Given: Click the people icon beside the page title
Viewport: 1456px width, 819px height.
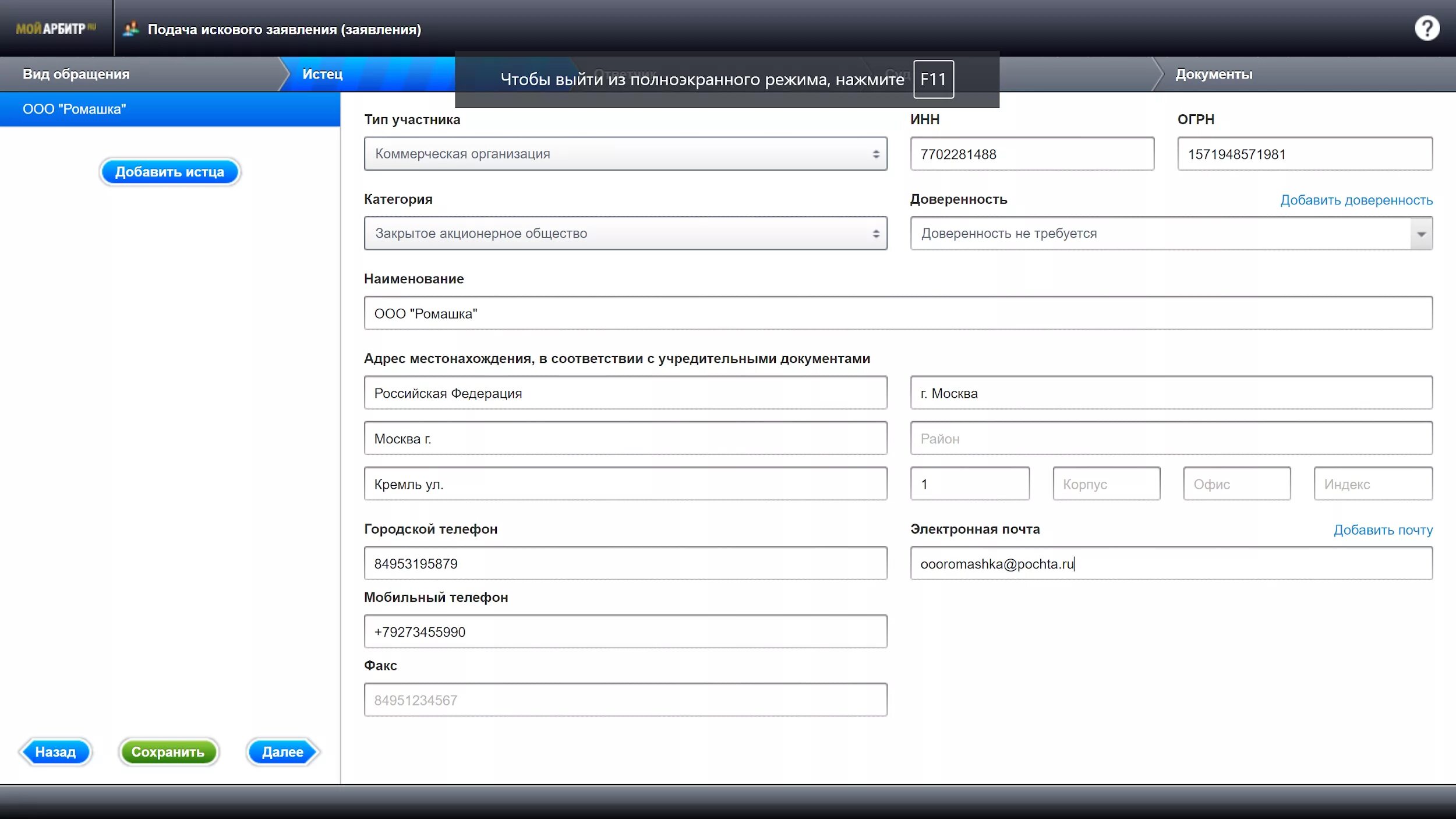Looking at the screenshot, I should tap(132, 29).
